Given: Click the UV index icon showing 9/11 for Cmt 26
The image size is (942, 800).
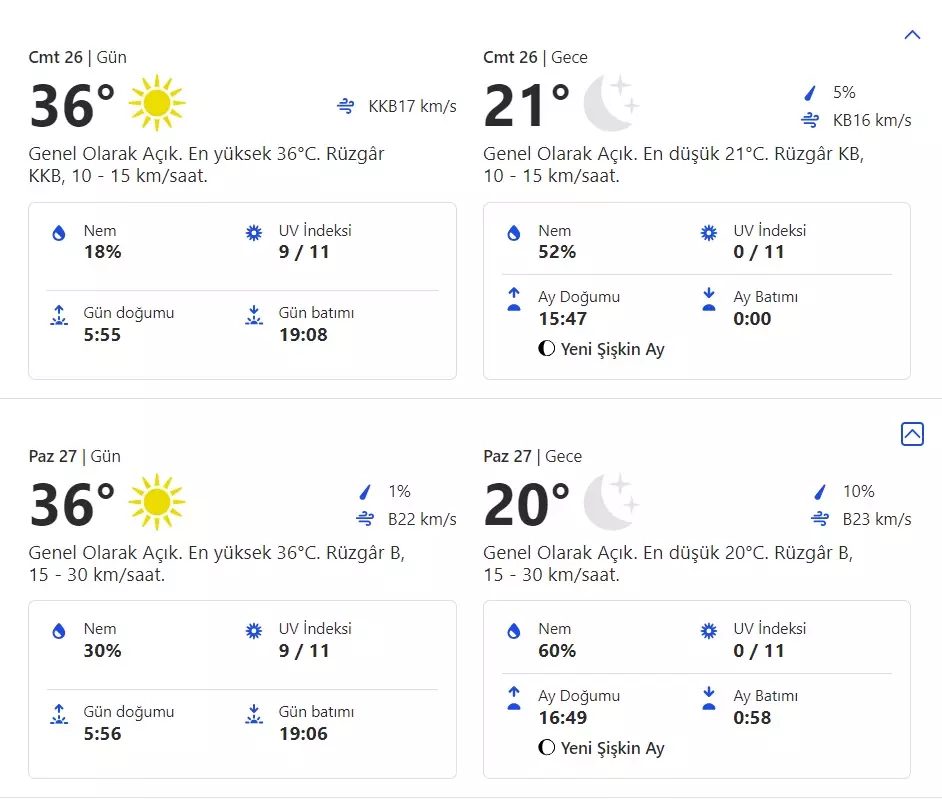Looking at the screenshot, I should [254, 233].
